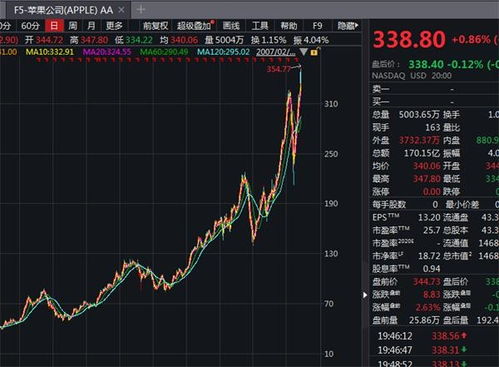The image size is (499, 367).
Task: Open the 工具 menu
Action: pyautogui.click(x=260, y=26)
